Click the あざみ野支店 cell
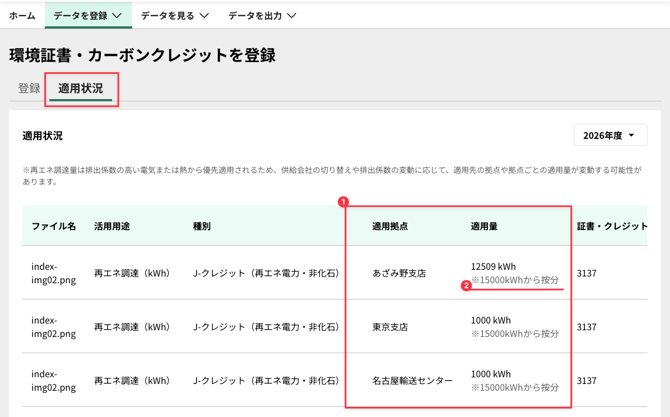 [x=399, y=273]
